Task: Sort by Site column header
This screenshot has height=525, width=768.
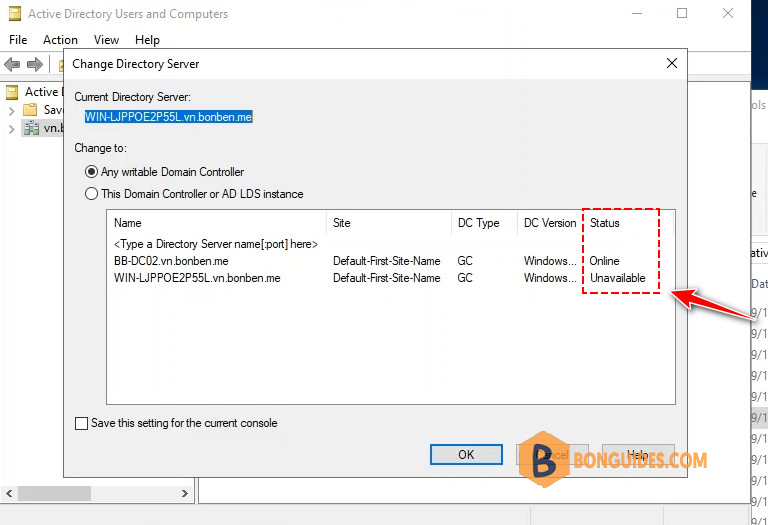Action: tap(389, 223)
